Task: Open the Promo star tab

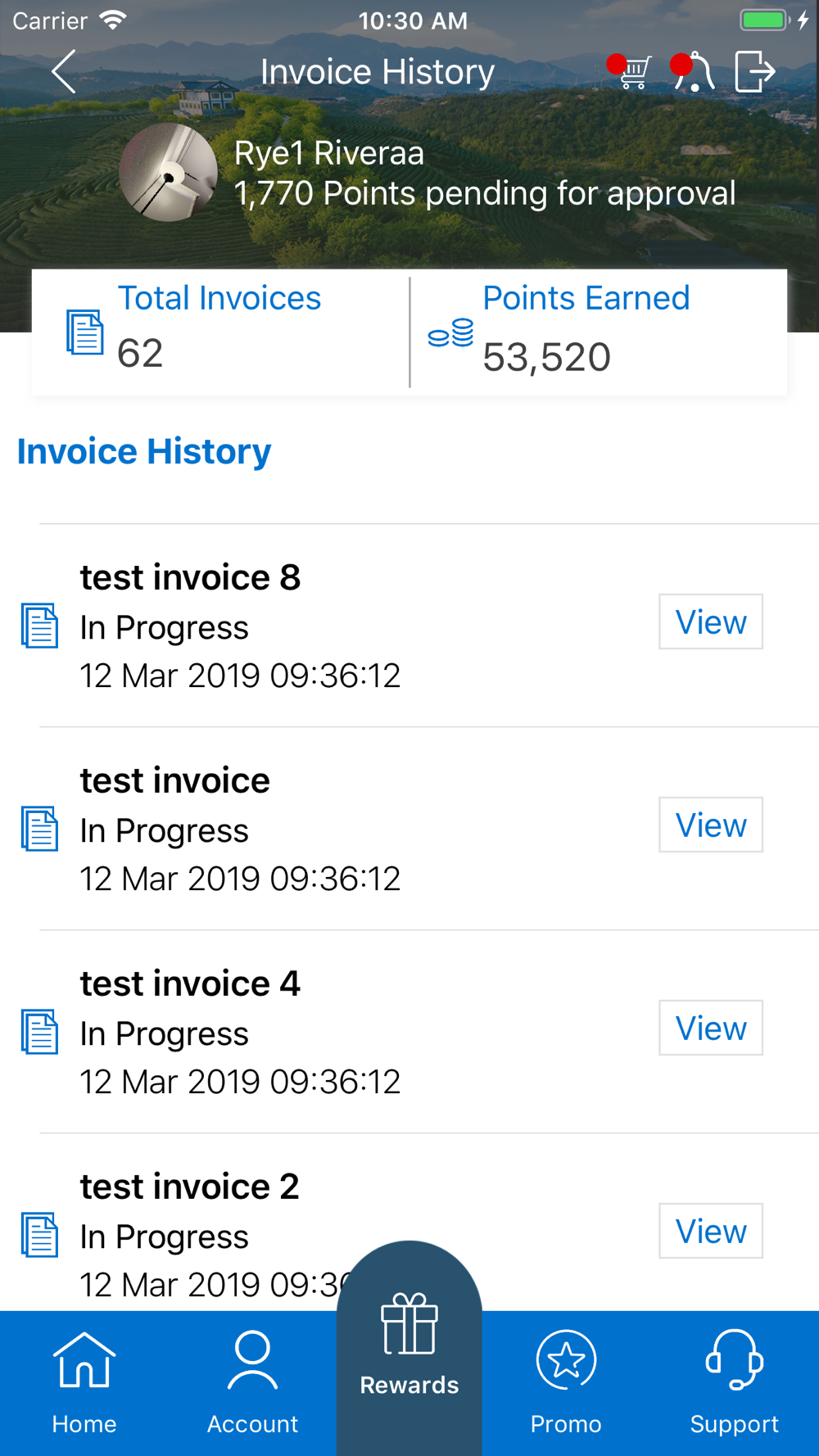Action: [566, 1382]
